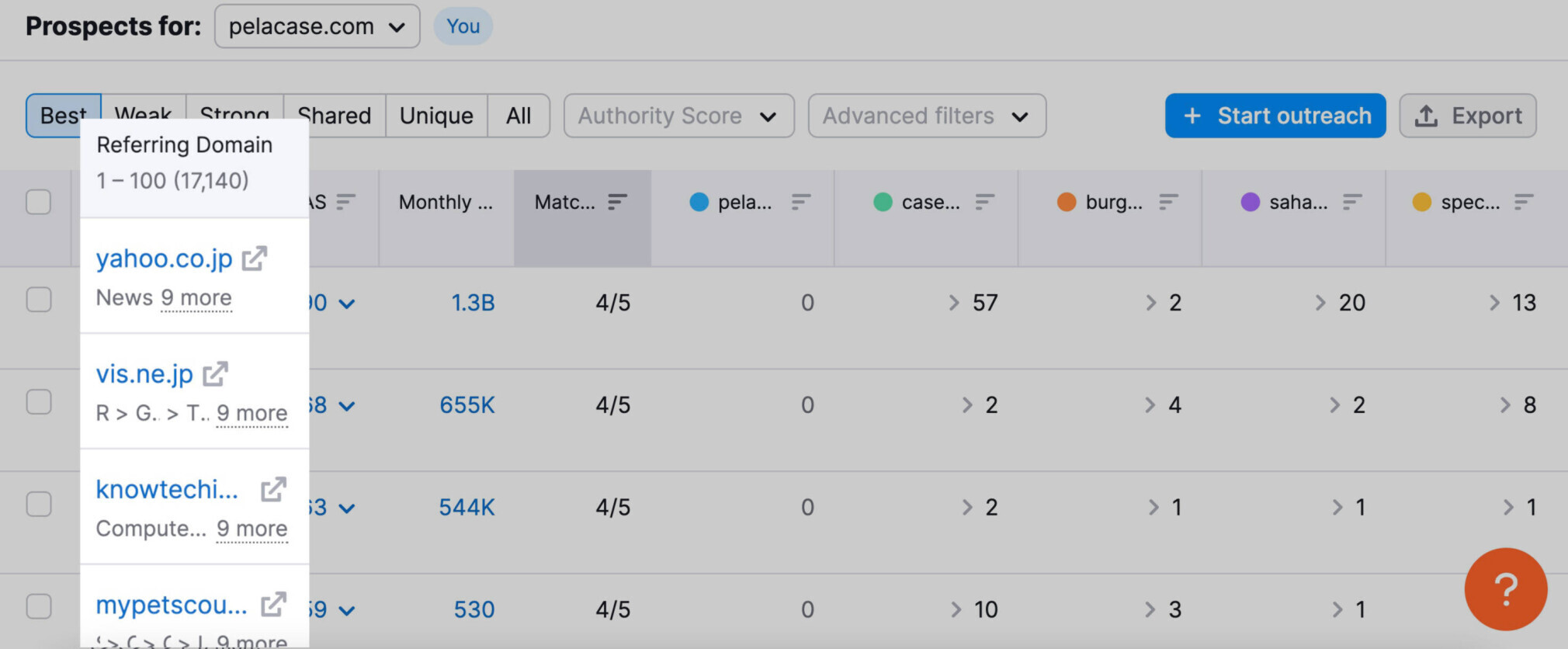Sort by burg... column icon
The height and width of the screenshot is (649, 1568).
[1168, 202]
